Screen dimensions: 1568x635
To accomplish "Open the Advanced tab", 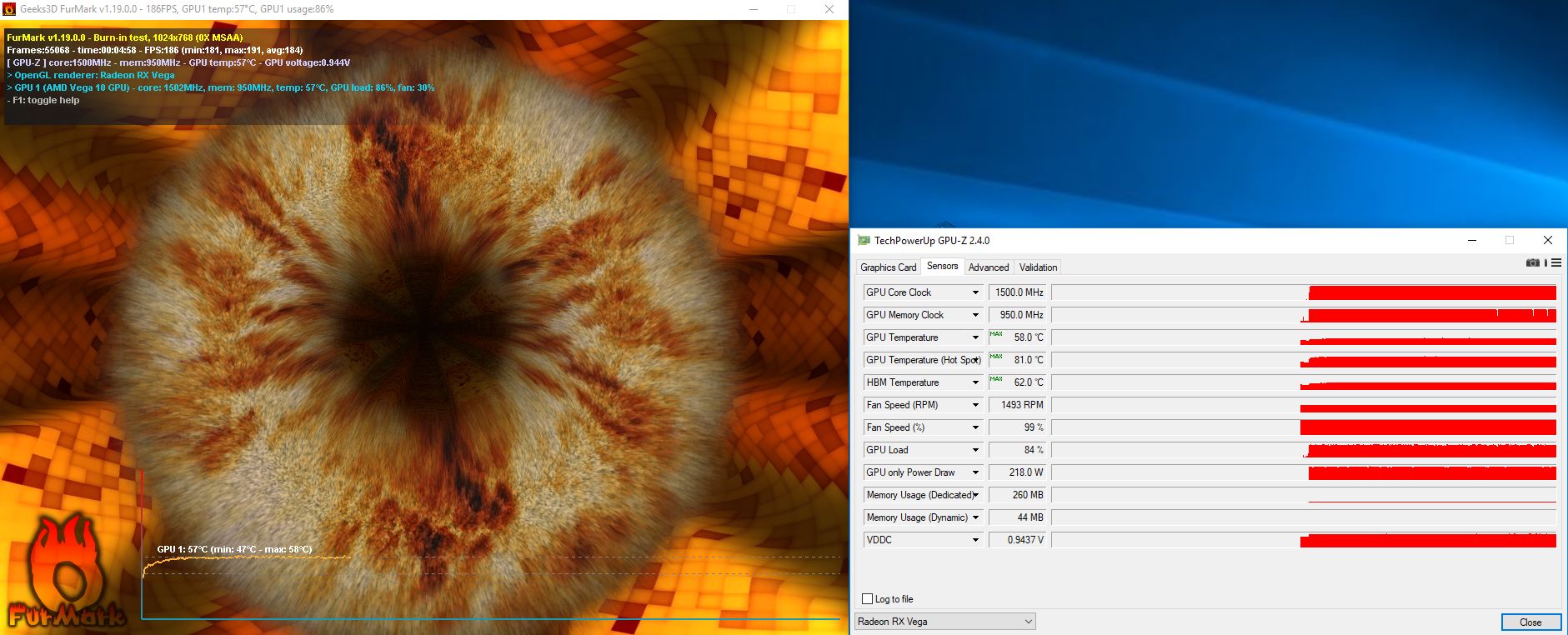I will 989,267.
